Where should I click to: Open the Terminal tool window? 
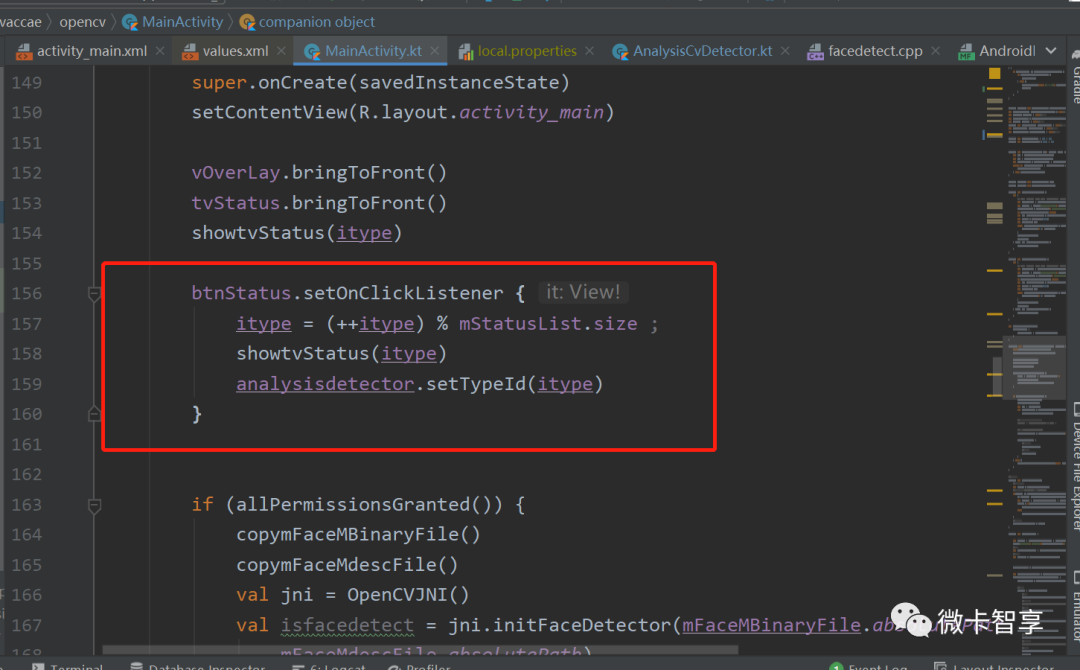click(x=68, y=666)
